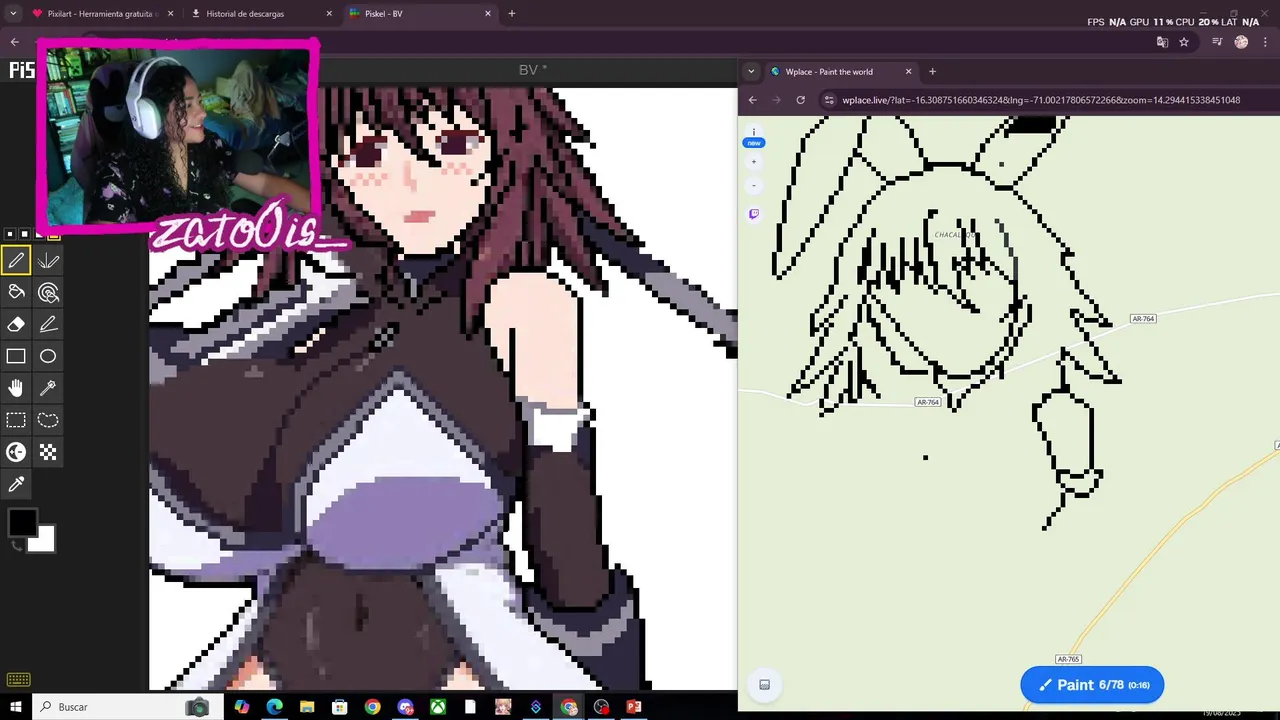This screenshot has width=1280, height=720.
Task: Select the Paint bucket tool
Action: pyautogui.click(x=16, y=293)
